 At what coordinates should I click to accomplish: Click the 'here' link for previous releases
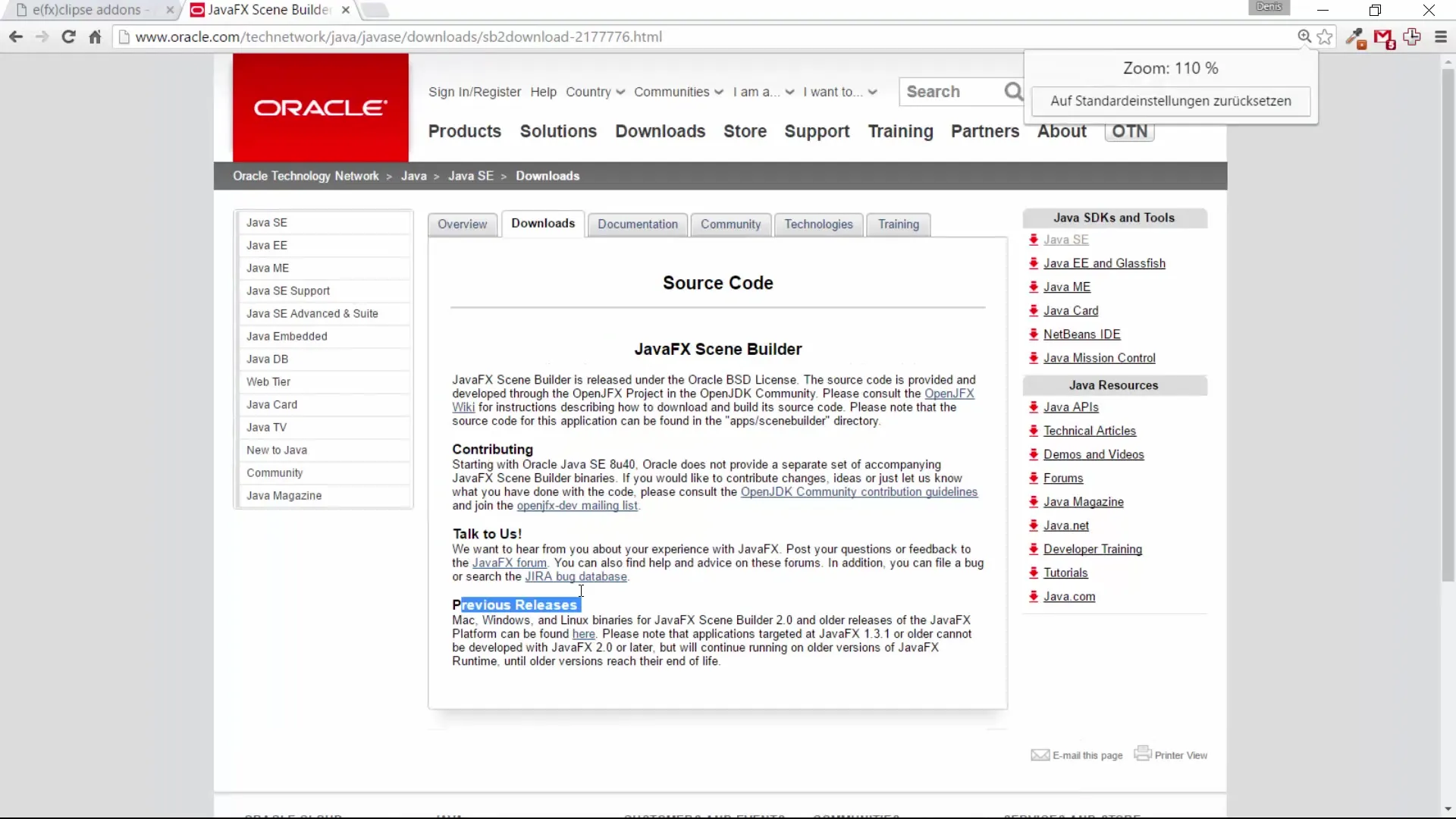[x=584, y=634]
